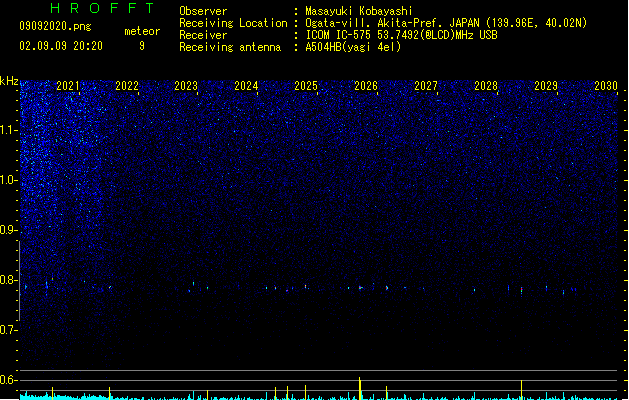Image resolution: width=629 pixels, height=400 pixels.
Task: Click the 2025 time axis marker
Action: pyautogui.click(x=306, y=85)
